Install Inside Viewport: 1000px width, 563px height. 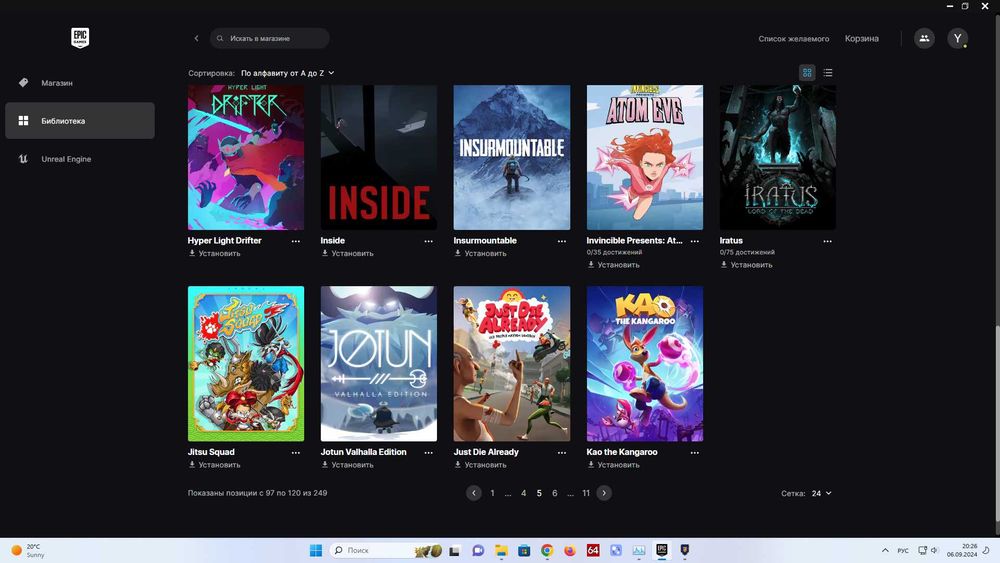(347, 253)
